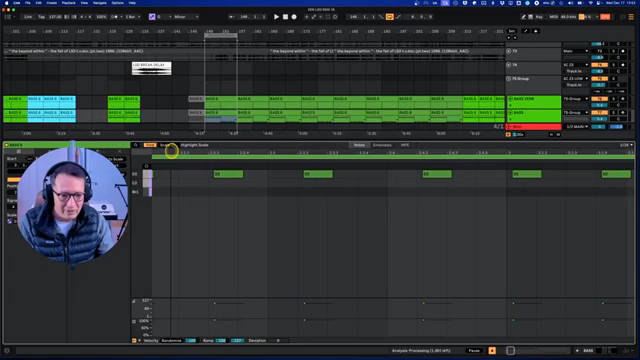Toggle the Link button
The image size is (640, 360).
(x=28, y=17)
